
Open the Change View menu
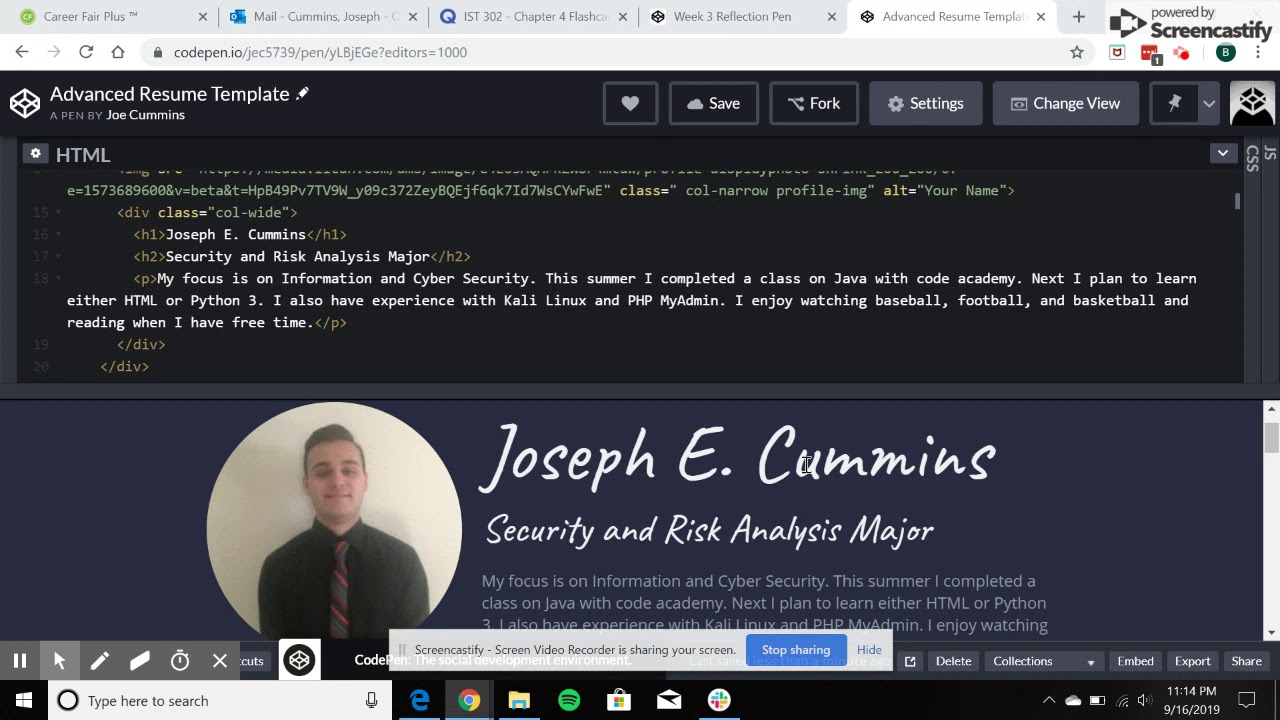coord(1065,103)
